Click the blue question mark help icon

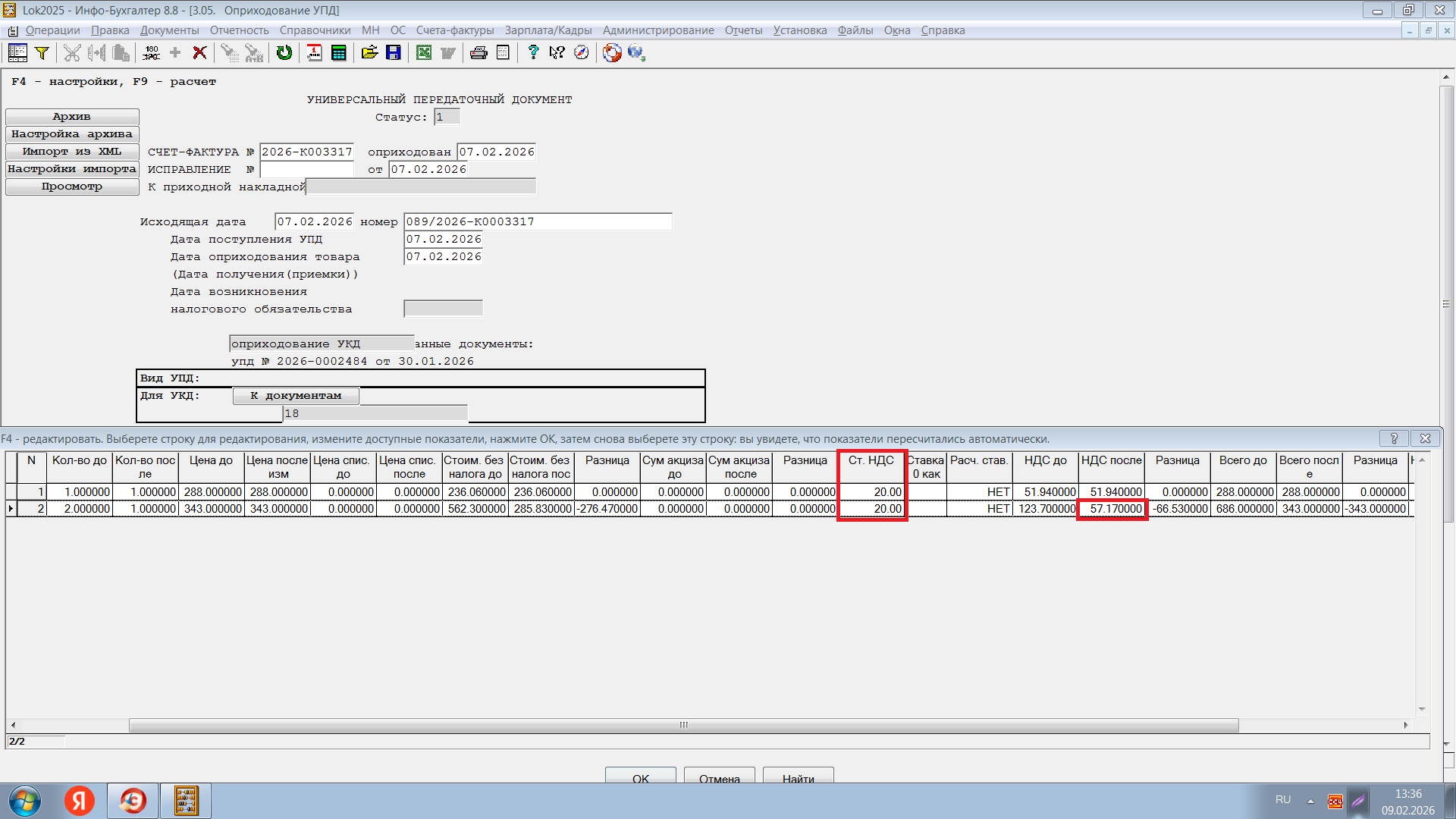click(533, 52)
